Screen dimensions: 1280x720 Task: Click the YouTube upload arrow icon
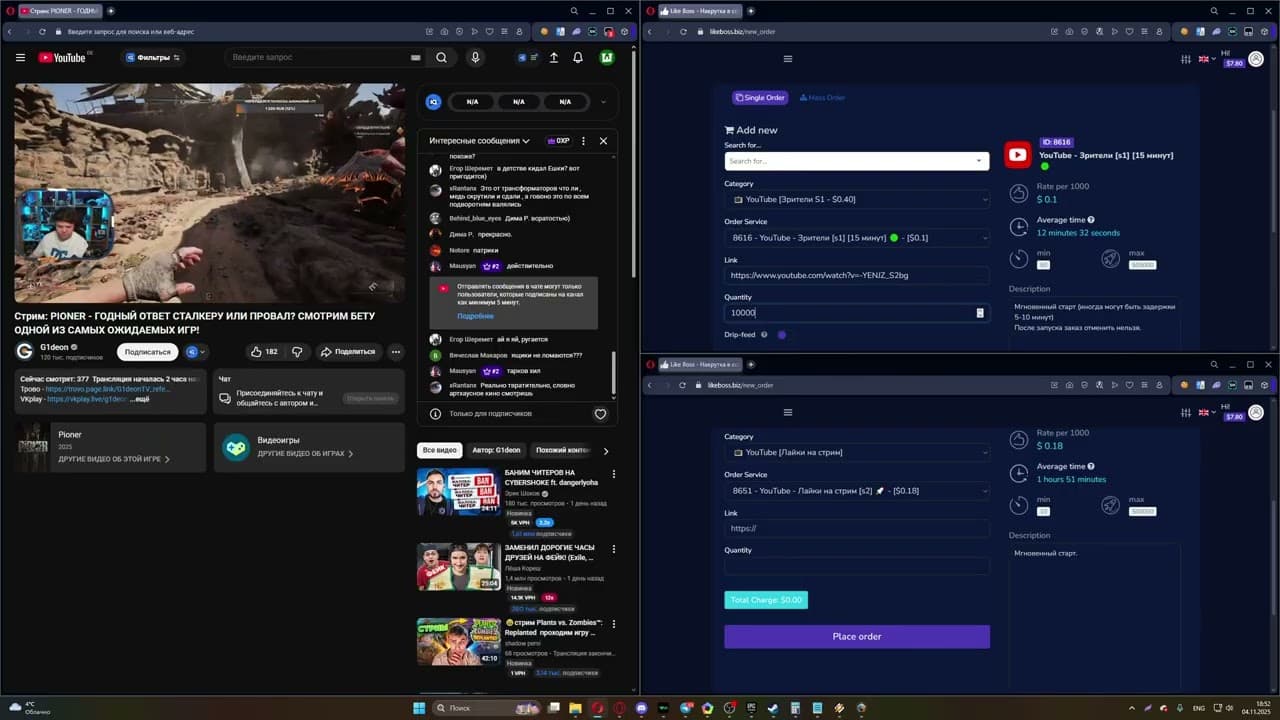(554, 58)
